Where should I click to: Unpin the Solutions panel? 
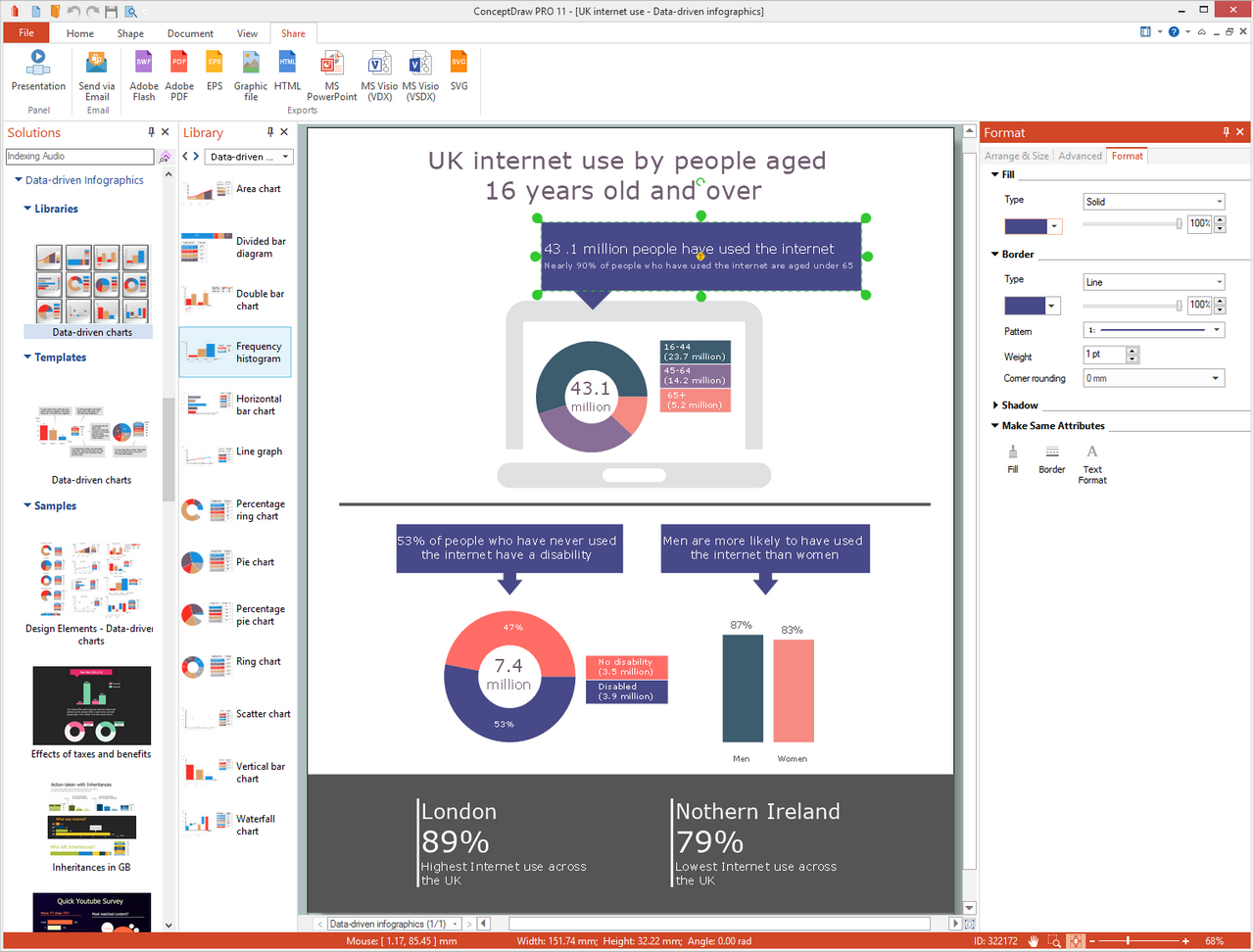[150, 132]
